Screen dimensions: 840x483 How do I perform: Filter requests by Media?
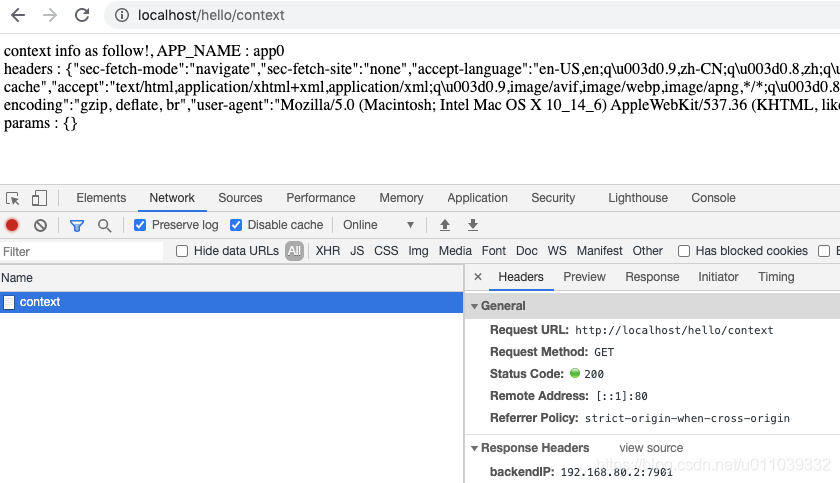[x=455, y=251]
